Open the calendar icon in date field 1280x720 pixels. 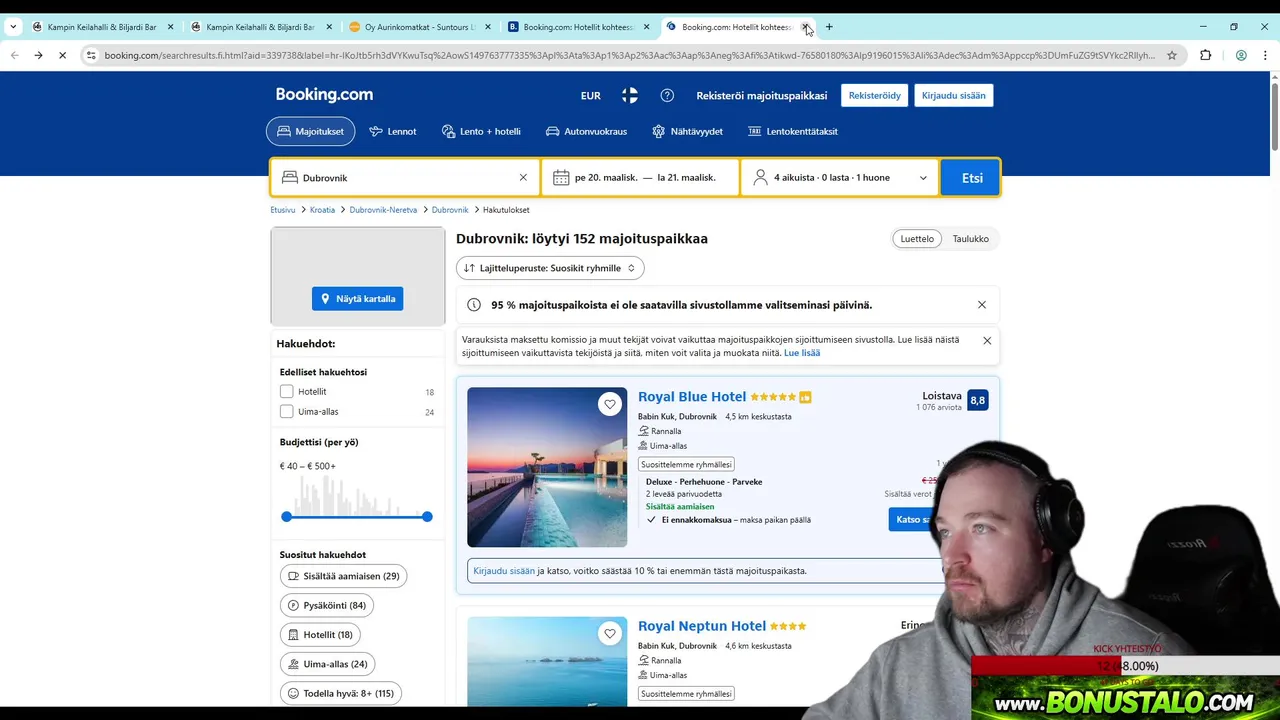point(561,177)
